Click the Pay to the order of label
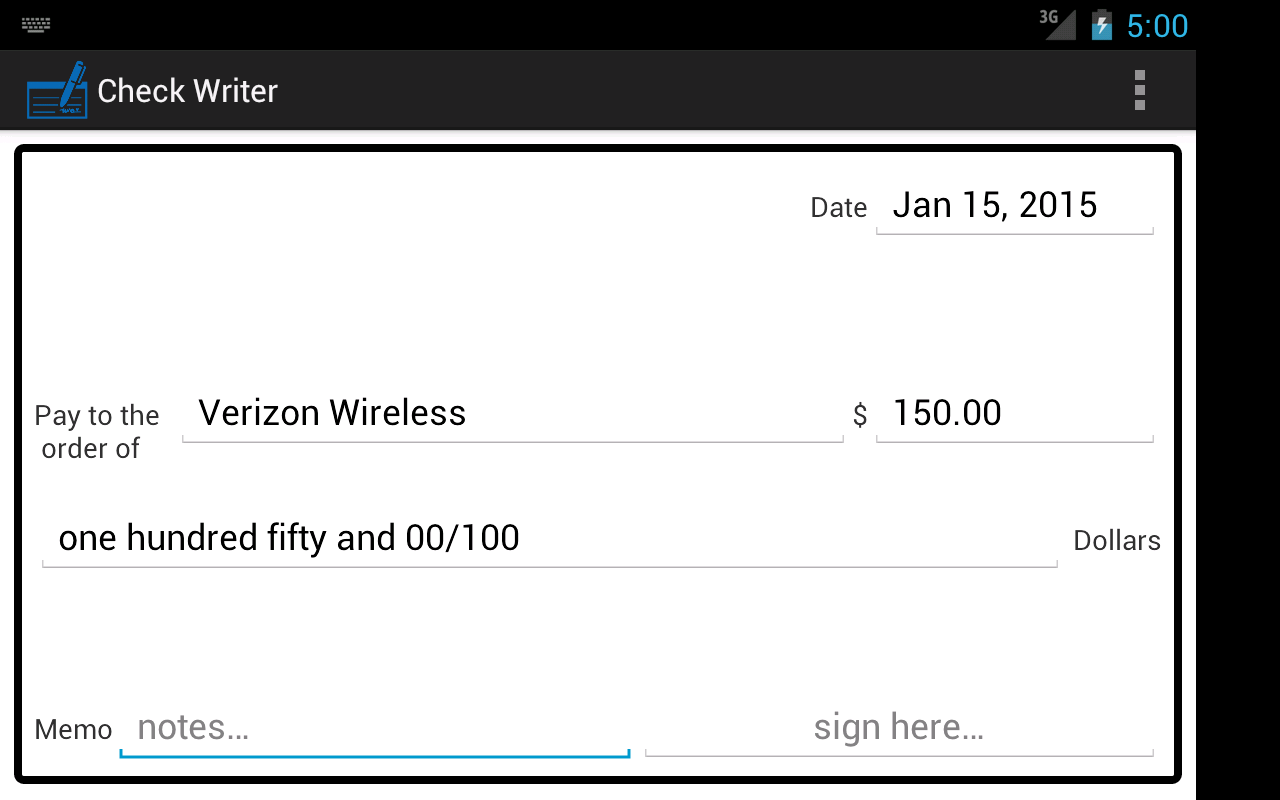 click(96, 432)
